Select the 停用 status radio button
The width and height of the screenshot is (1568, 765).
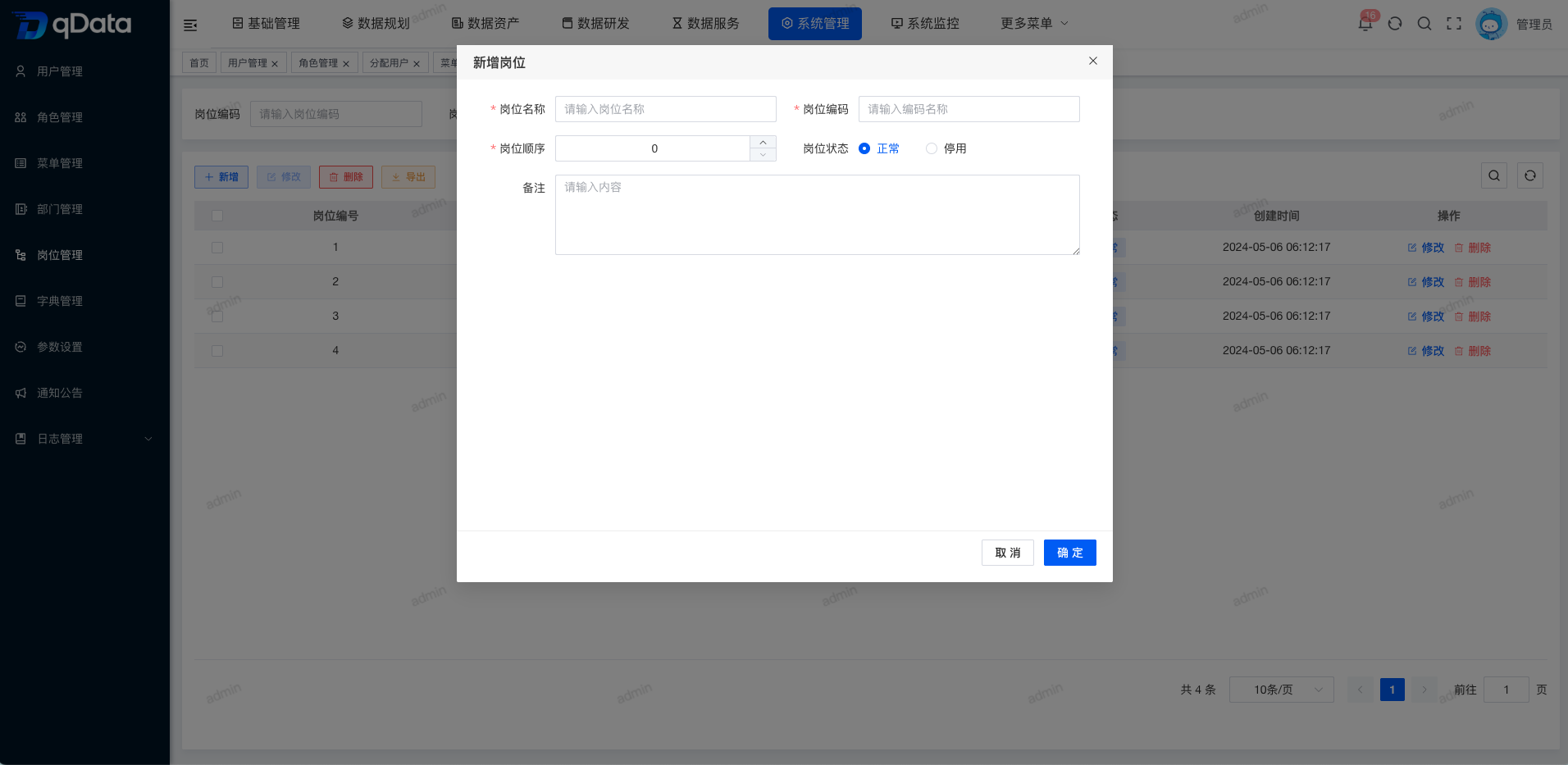[932, 148]
